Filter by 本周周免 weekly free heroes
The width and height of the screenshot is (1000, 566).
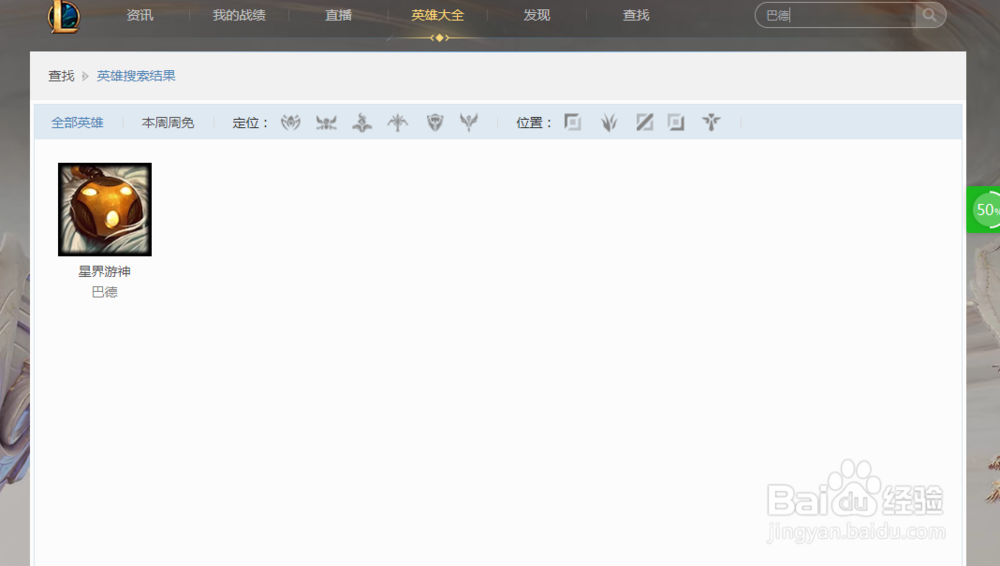[x=168, y=123]
